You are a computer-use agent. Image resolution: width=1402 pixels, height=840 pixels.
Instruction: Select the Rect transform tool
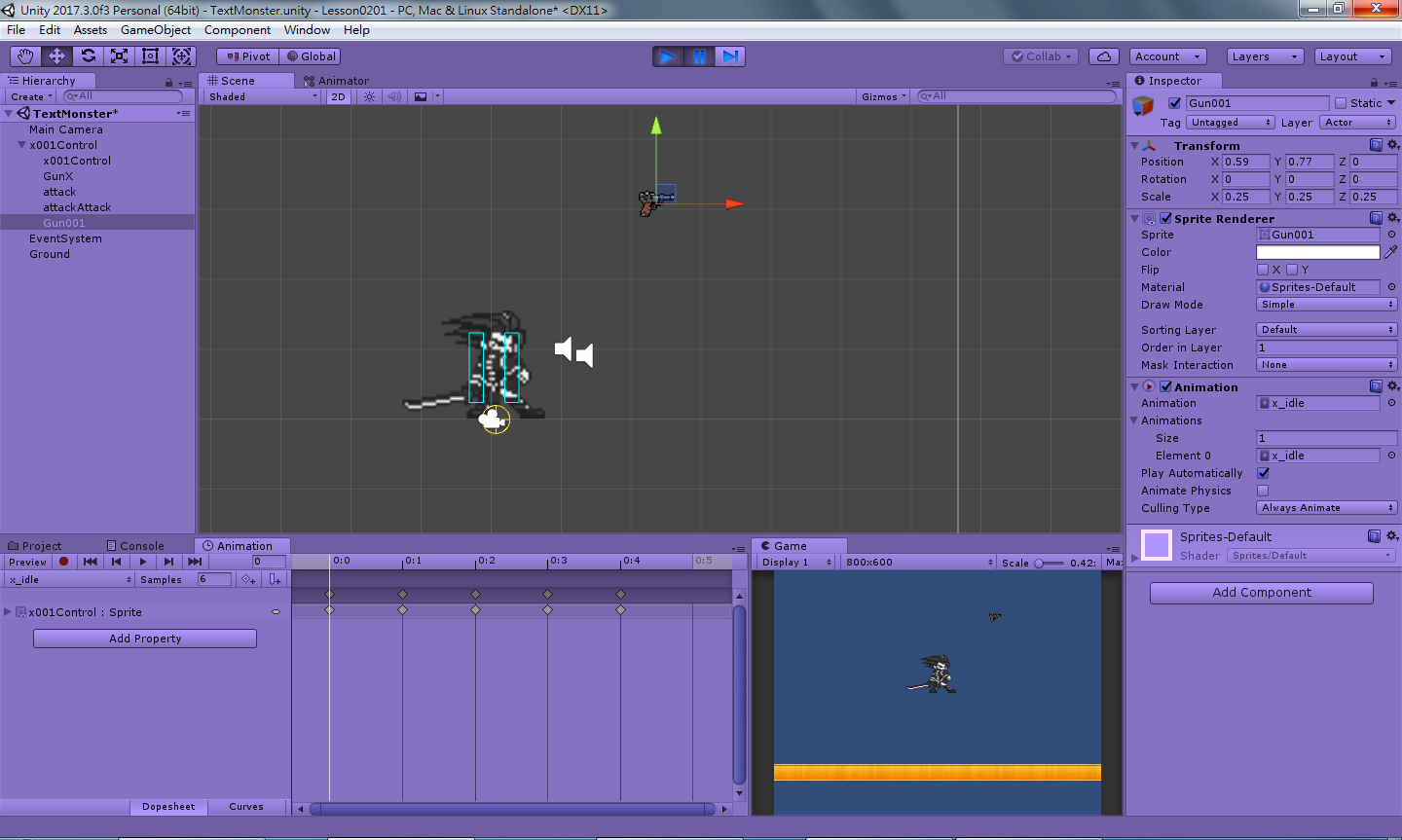[x=150, y=55]
